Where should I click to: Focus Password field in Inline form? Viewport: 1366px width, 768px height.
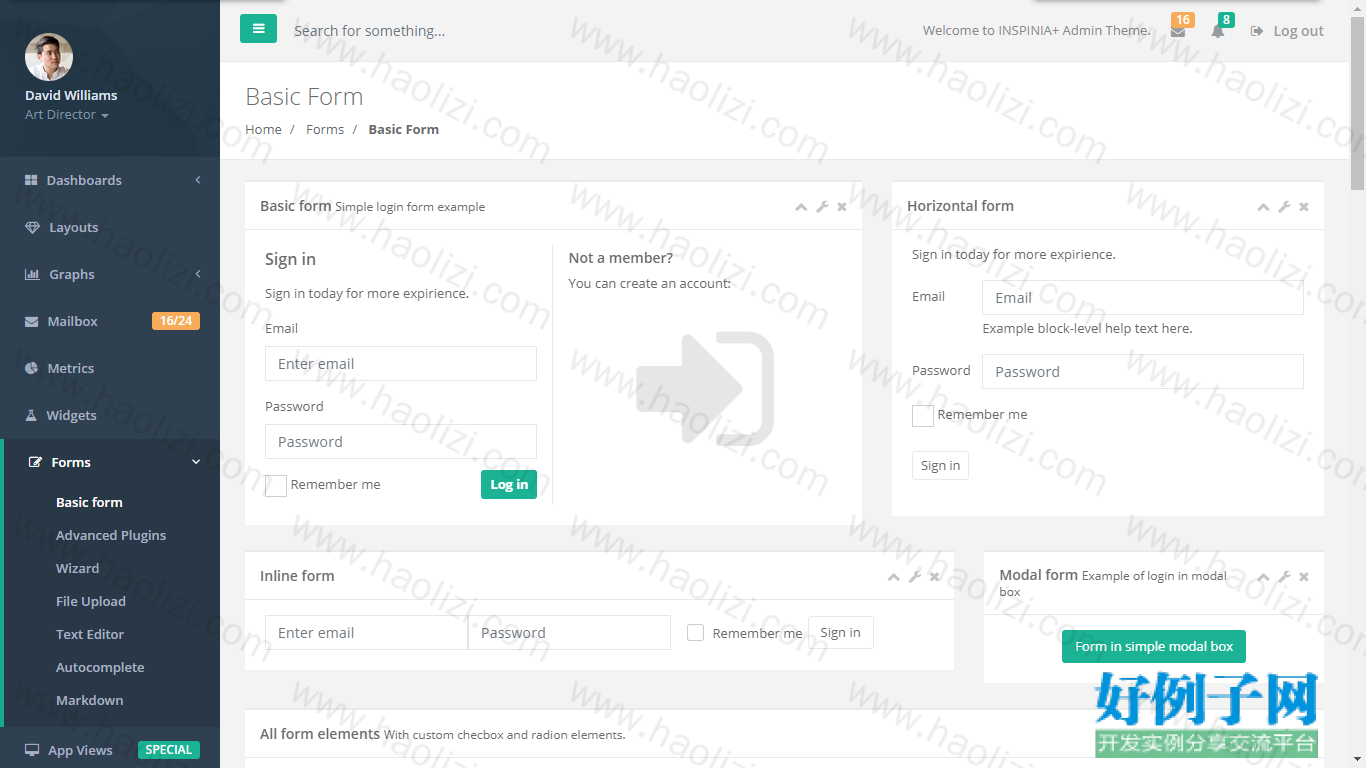pyautogui.click(x=569, y=633)
